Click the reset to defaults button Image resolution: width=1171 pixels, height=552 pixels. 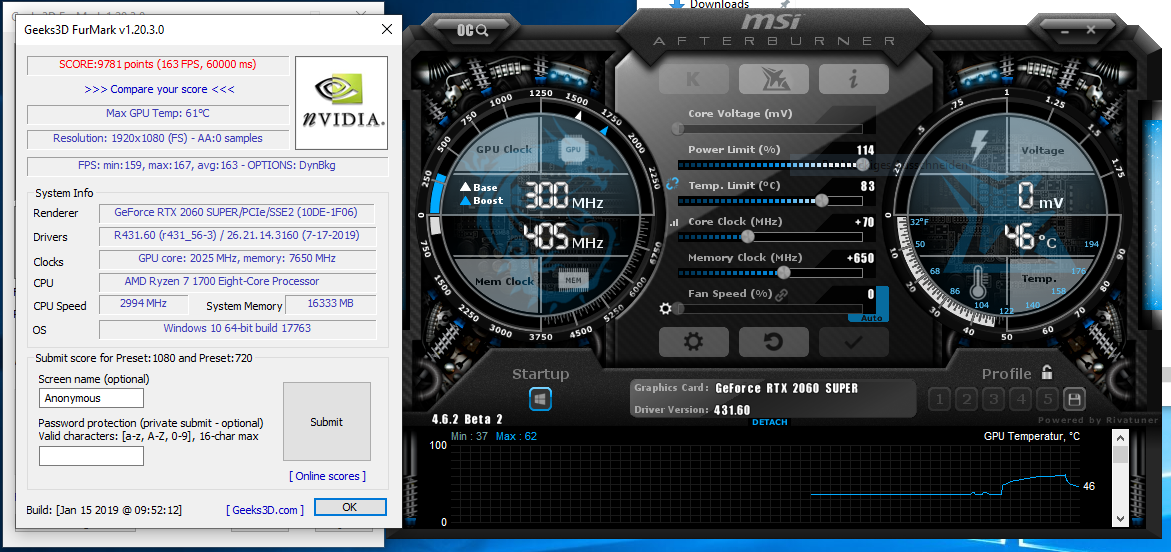pyautogui.click(x=773, y=342)
